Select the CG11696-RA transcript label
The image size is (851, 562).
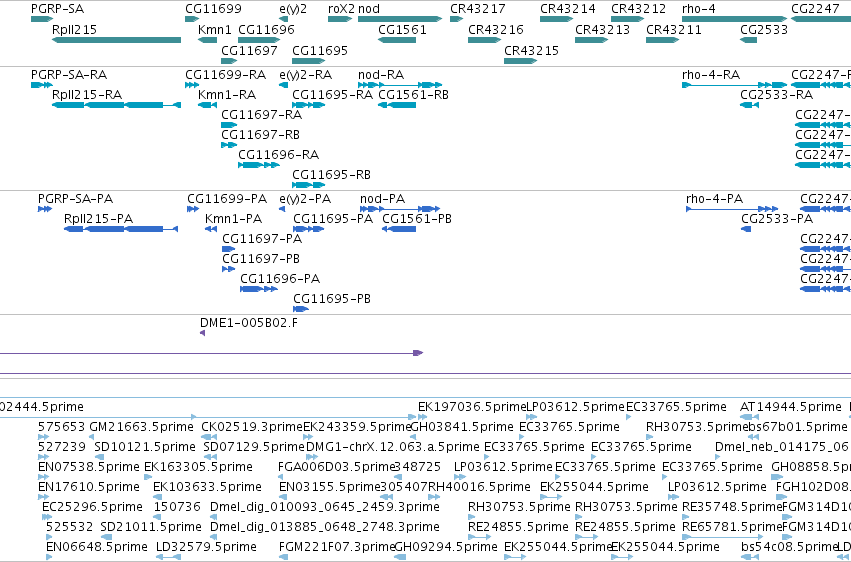(278, 155)
